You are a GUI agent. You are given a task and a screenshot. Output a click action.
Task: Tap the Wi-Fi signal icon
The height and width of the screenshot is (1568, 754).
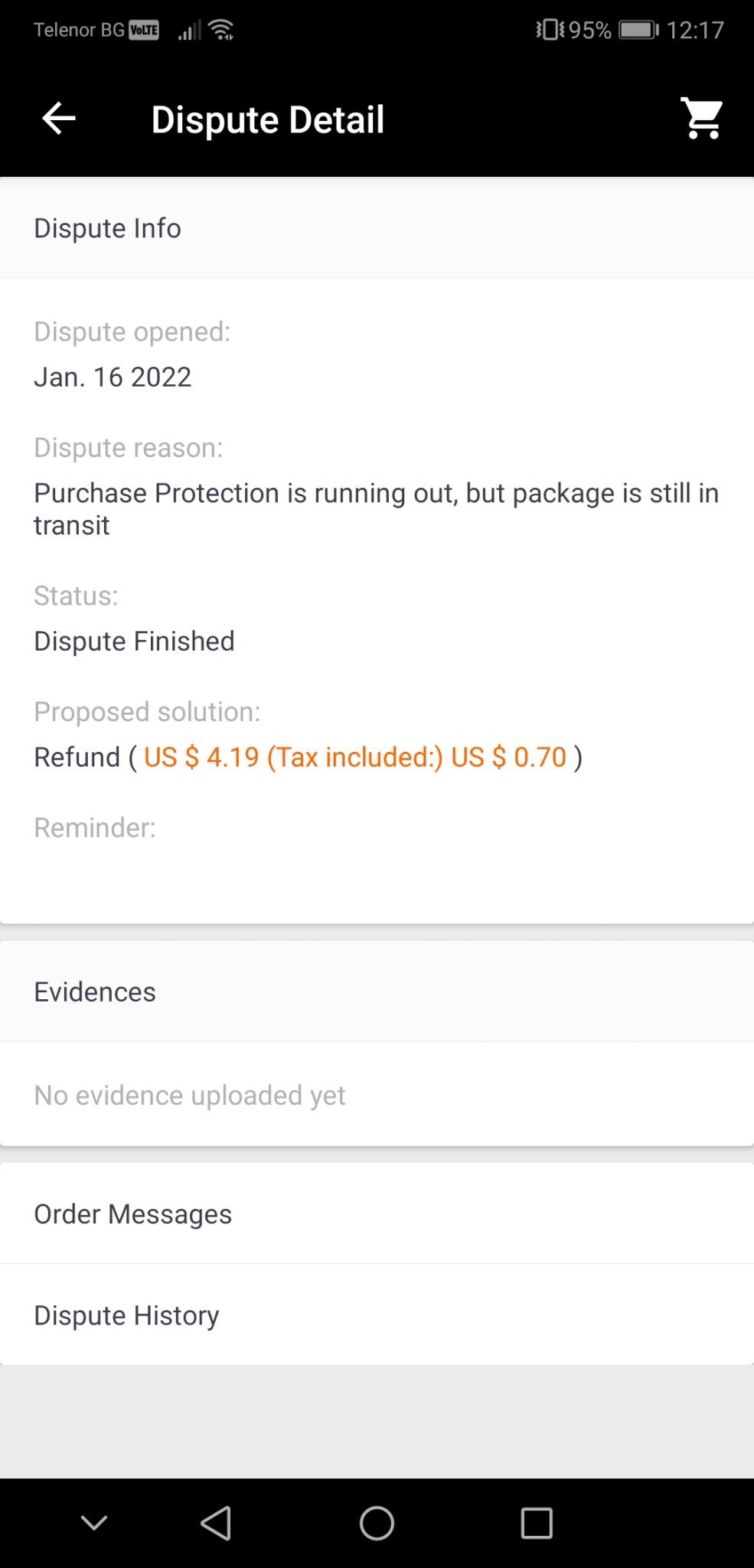(221, 30)
